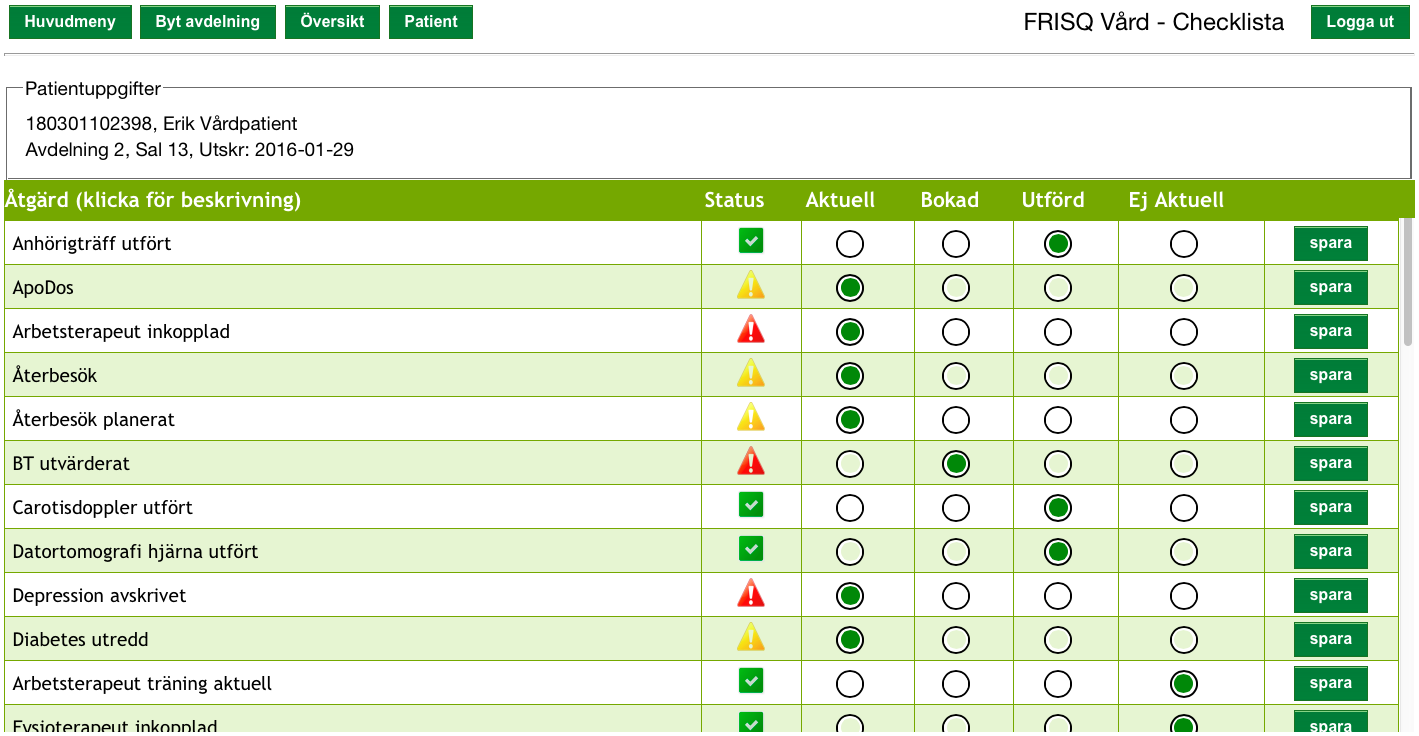Set BT utvärderat to Utförd
The height and width of the screenshot is (736, 1419).
(x=1058, y=464)
